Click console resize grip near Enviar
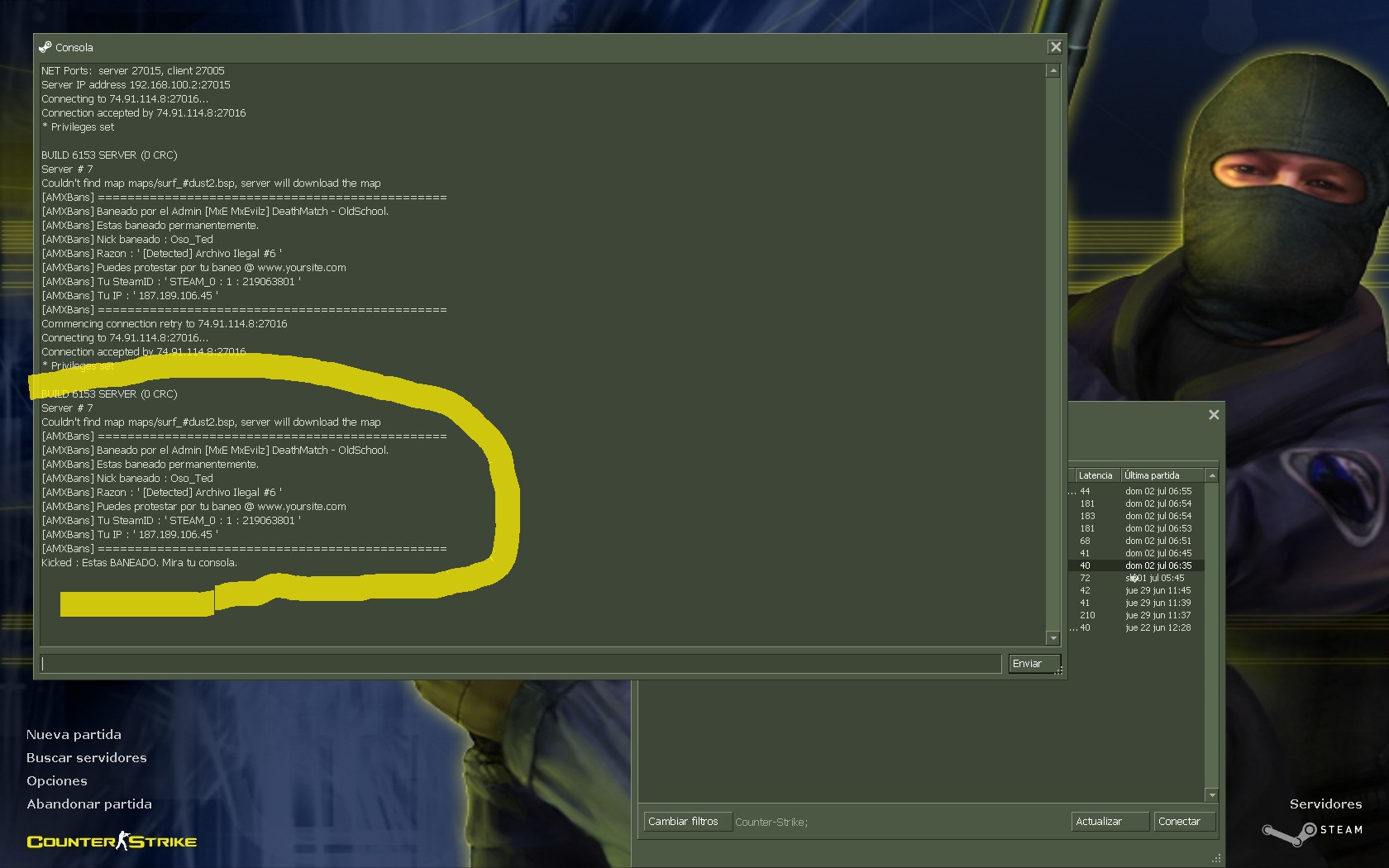 click(1059, 671)
